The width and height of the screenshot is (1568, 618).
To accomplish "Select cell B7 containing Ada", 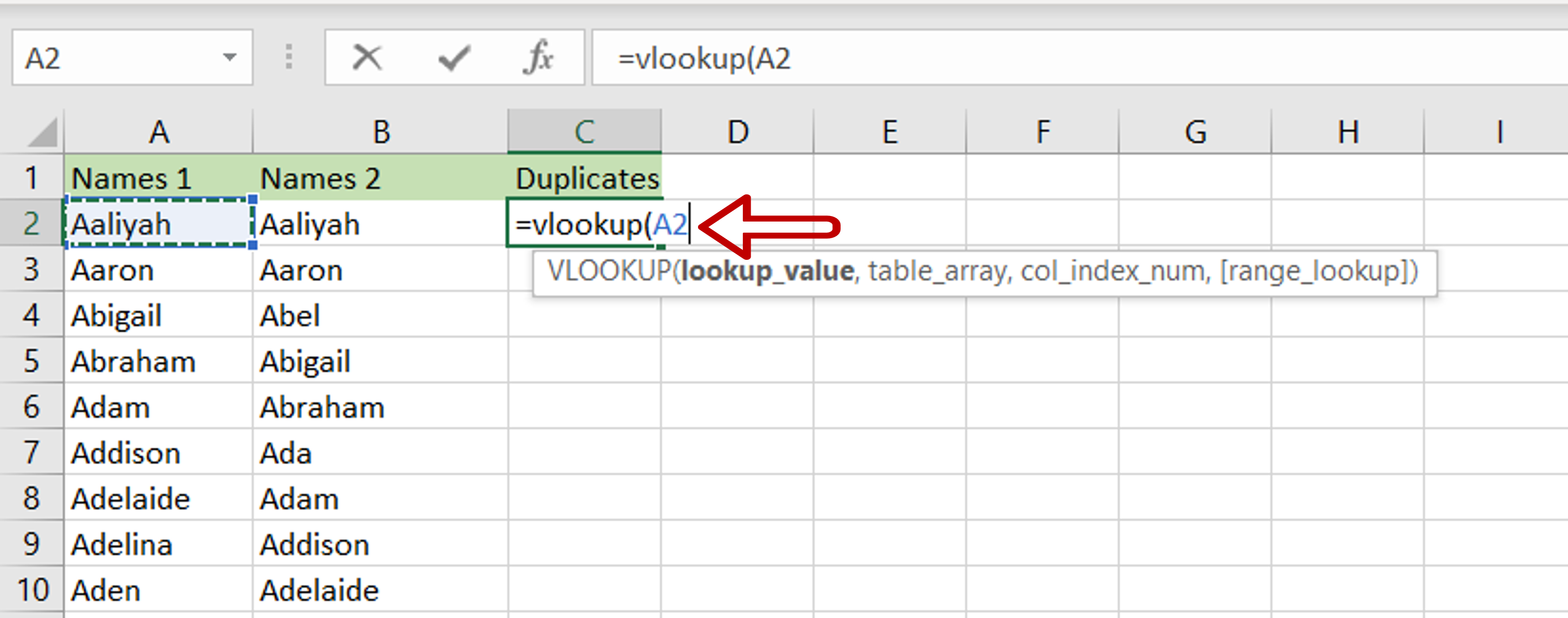I will tap(380, 453).
